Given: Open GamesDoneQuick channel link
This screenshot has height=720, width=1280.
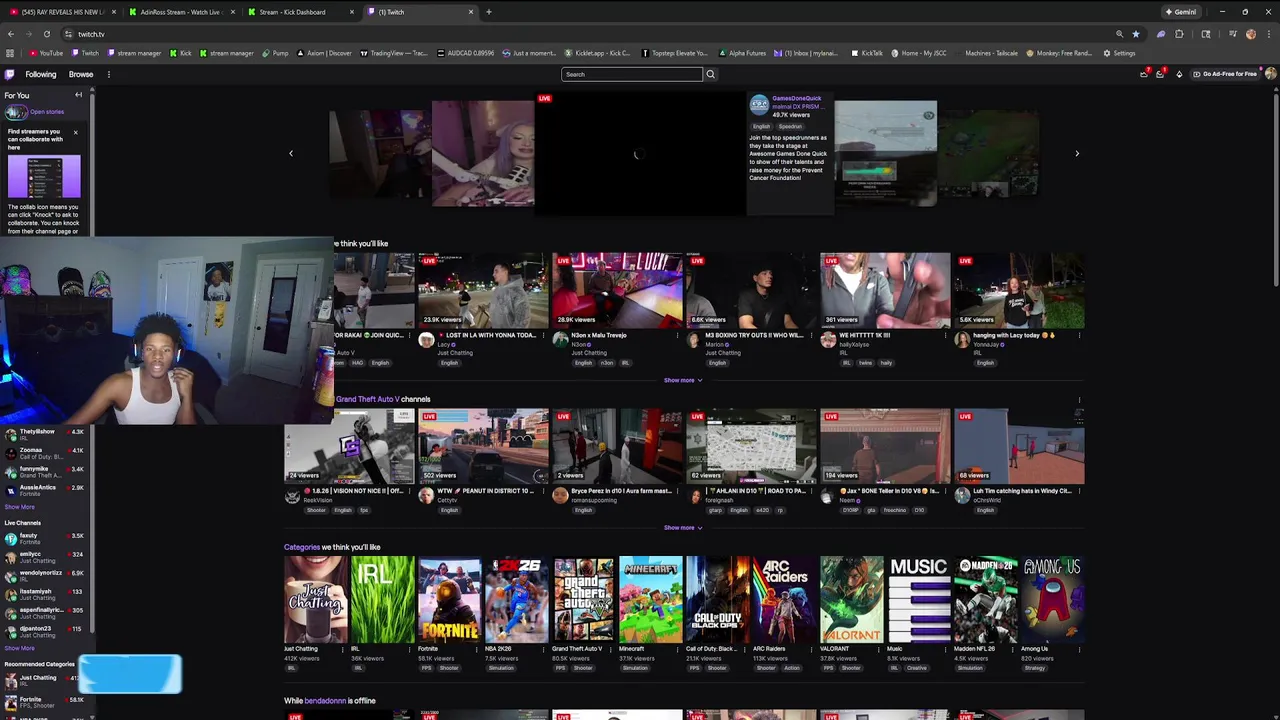Looking at the screenshot, I should pos(796,98).
